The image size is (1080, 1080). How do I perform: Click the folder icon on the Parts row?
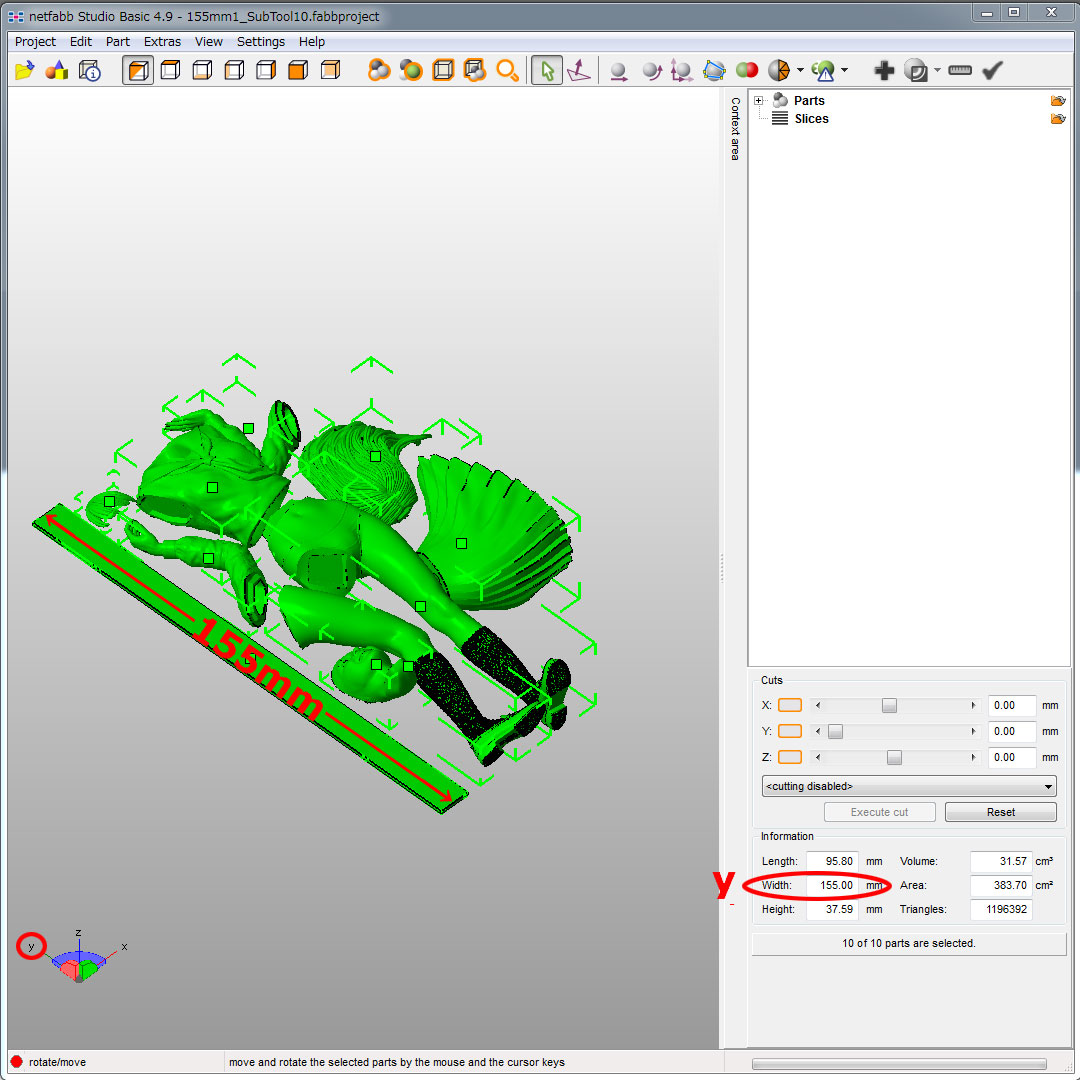(x=1058, y=101)
